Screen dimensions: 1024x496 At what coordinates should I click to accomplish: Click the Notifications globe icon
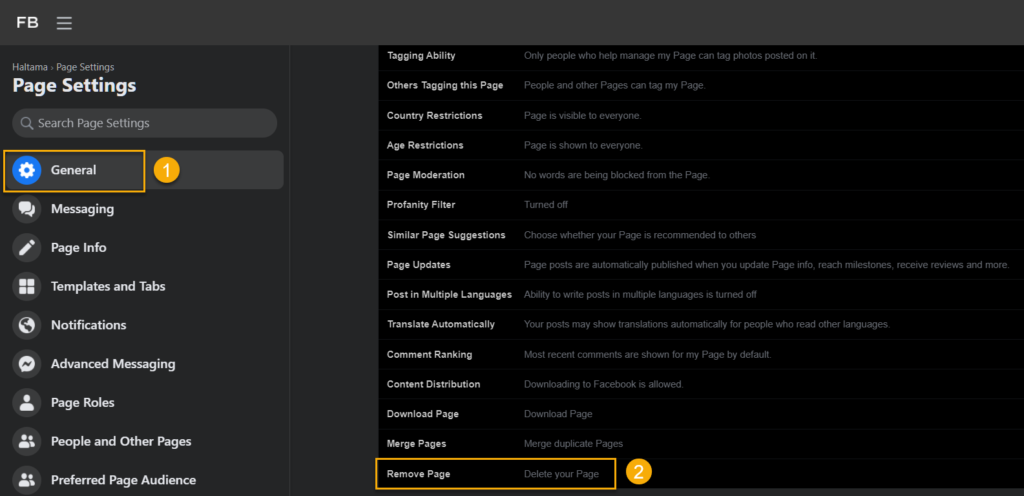tap(27, 325)
